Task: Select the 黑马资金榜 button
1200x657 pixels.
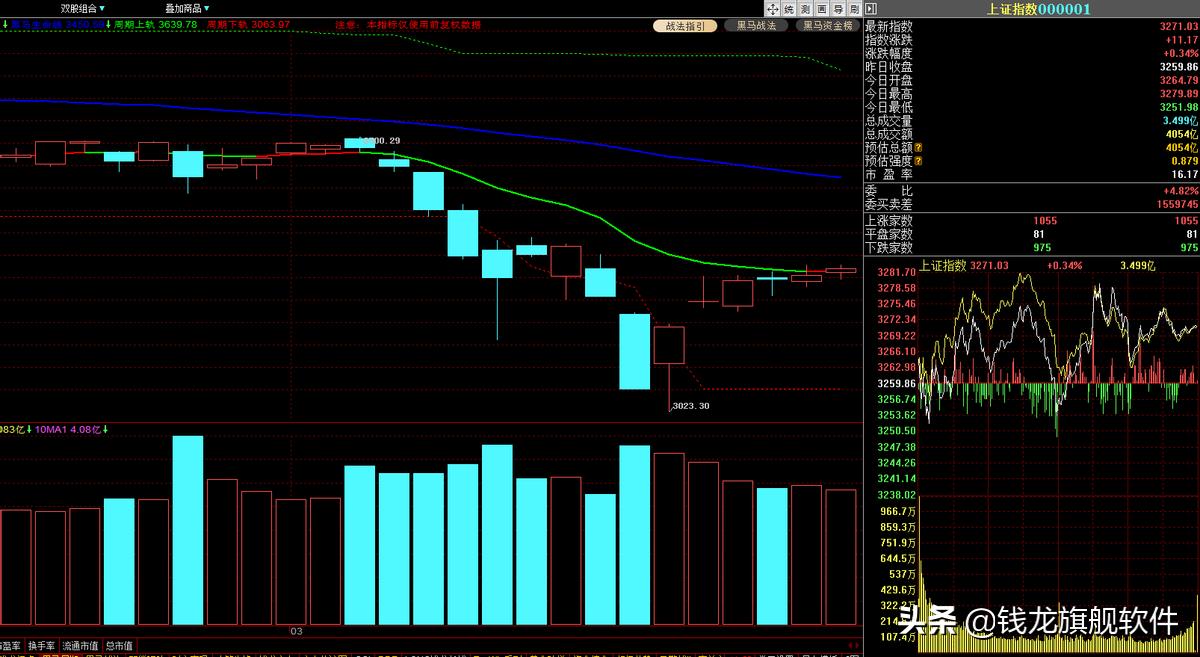Action: 827,25
